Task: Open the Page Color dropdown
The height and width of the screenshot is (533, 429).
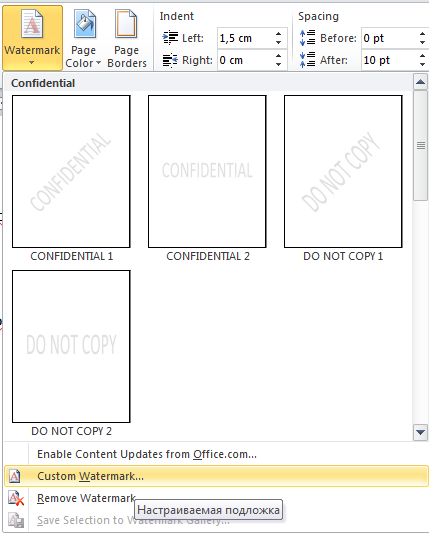Action: tap(83, 38)
